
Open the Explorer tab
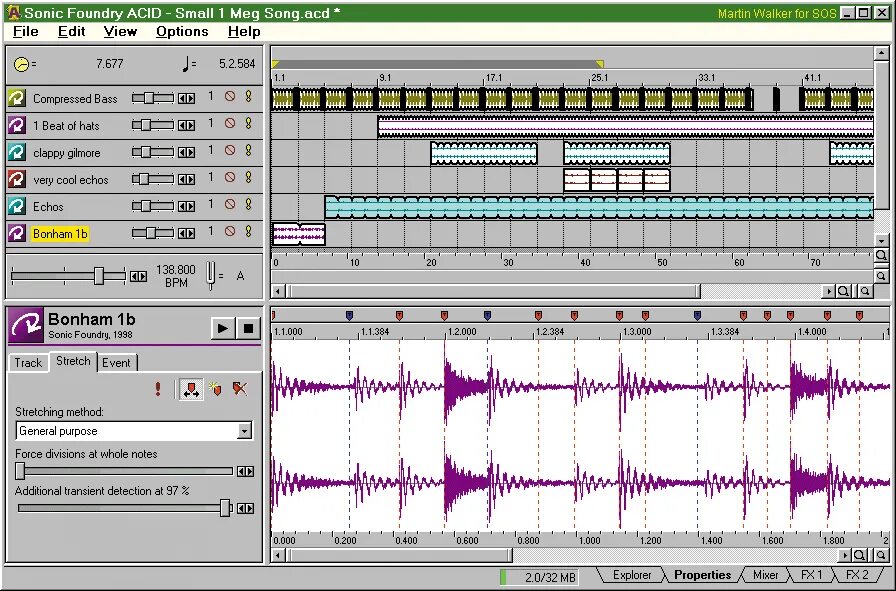pos(631,576)
